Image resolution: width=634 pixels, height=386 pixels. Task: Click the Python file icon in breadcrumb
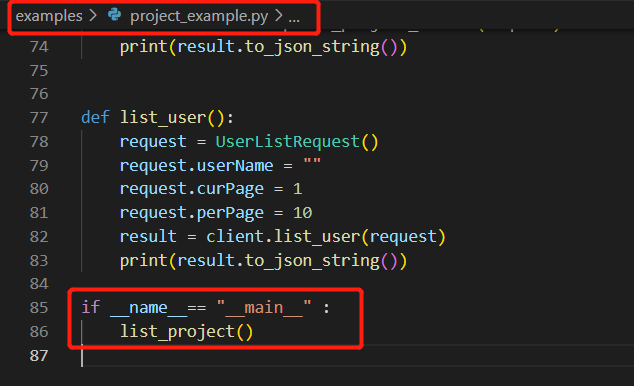(114, 15)
